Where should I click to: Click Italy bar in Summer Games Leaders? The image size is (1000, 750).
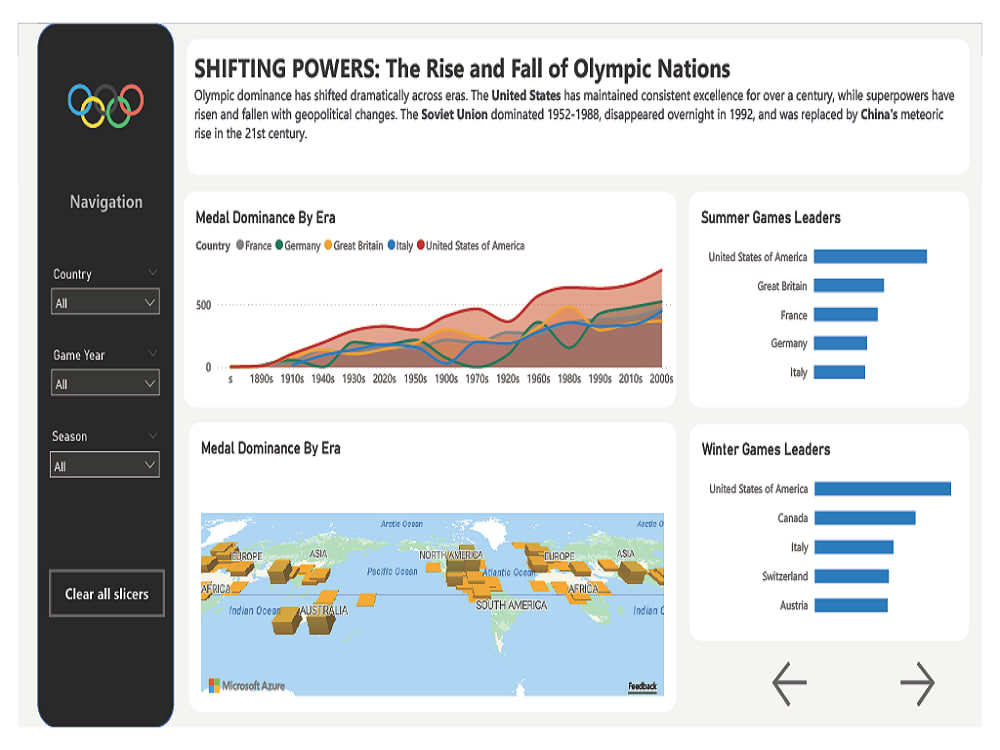tap(839, 372)
